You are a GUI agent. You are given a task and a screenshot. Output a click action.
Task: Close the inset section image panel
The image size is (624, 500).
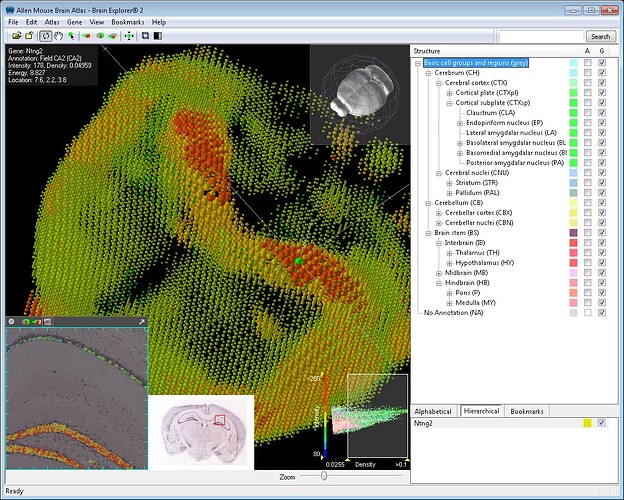click(11, 321)
